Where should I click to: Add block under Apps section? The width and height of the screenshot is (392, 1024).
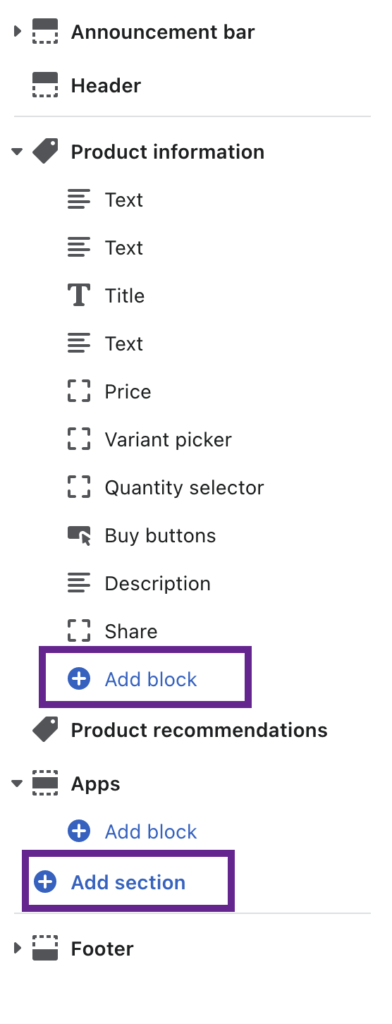pyautogui.click(x=133, y=831)
